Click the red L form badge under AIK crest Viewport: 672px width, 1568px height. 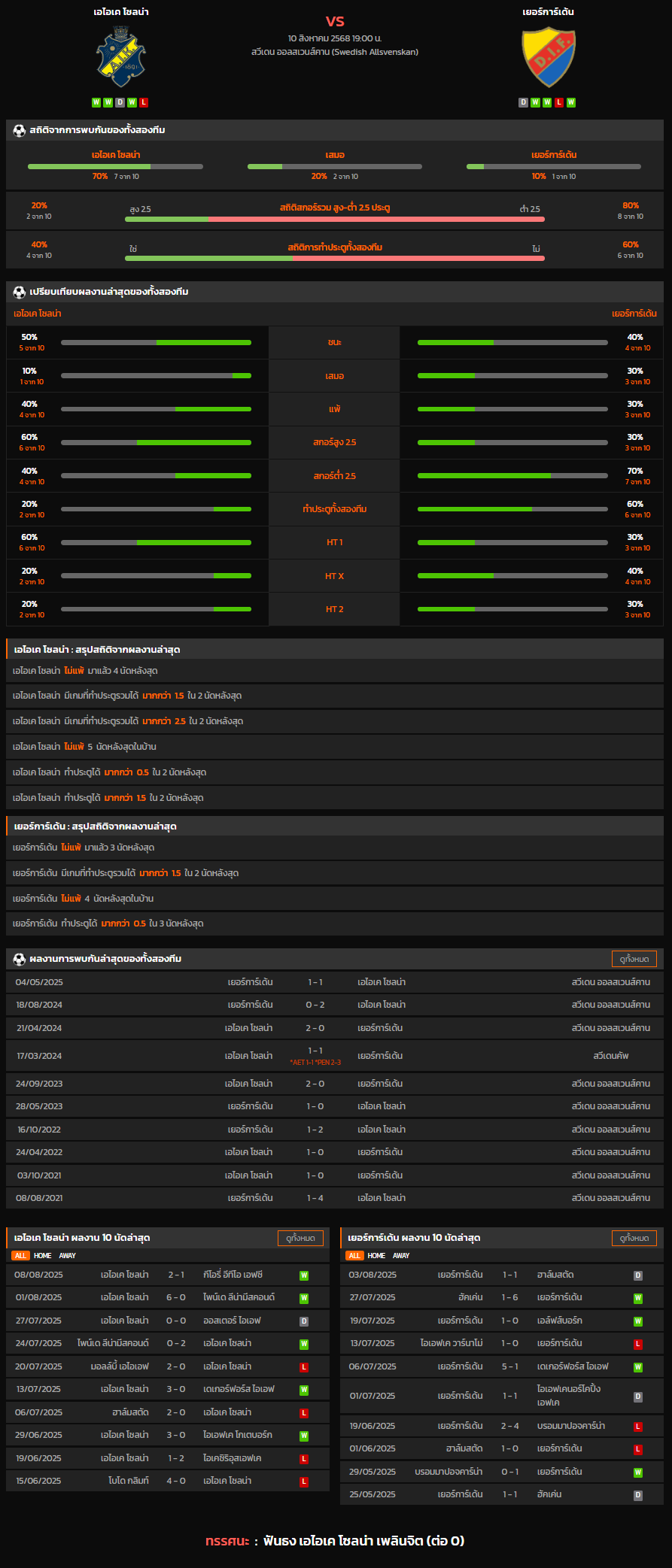click(144, 102)
